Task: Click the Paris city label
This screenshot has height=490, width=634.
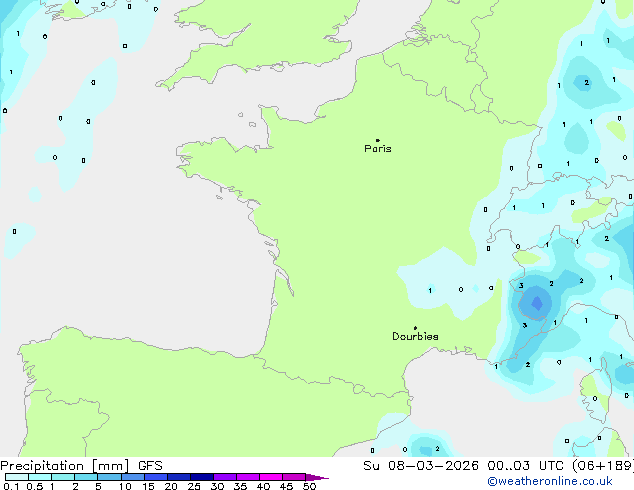Action: click(378, 149)
